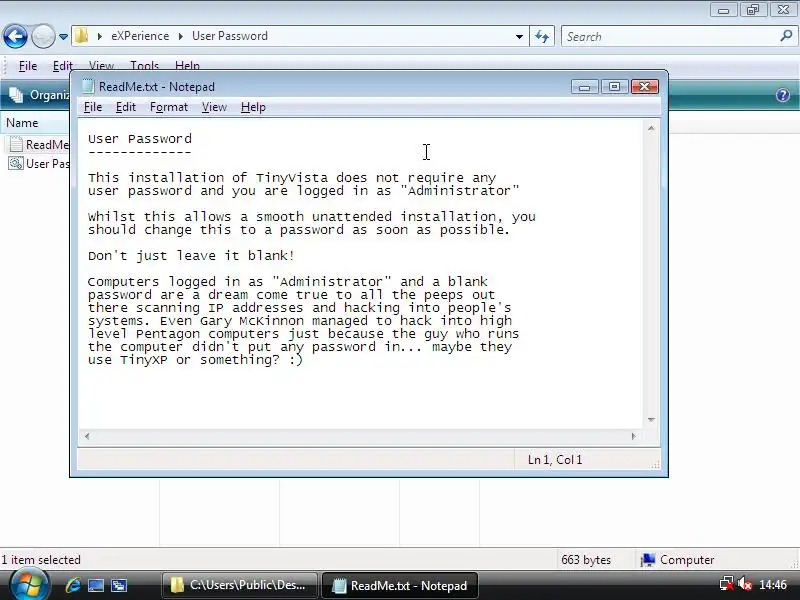Viewport: 800px width, 600px height.
Task: Minimize the Notepad window
Action: tap(585, 87)
